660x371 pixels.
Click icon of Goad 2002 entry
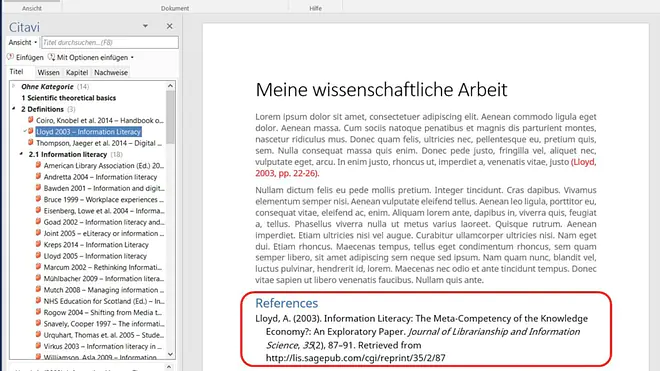coord(38,222)
